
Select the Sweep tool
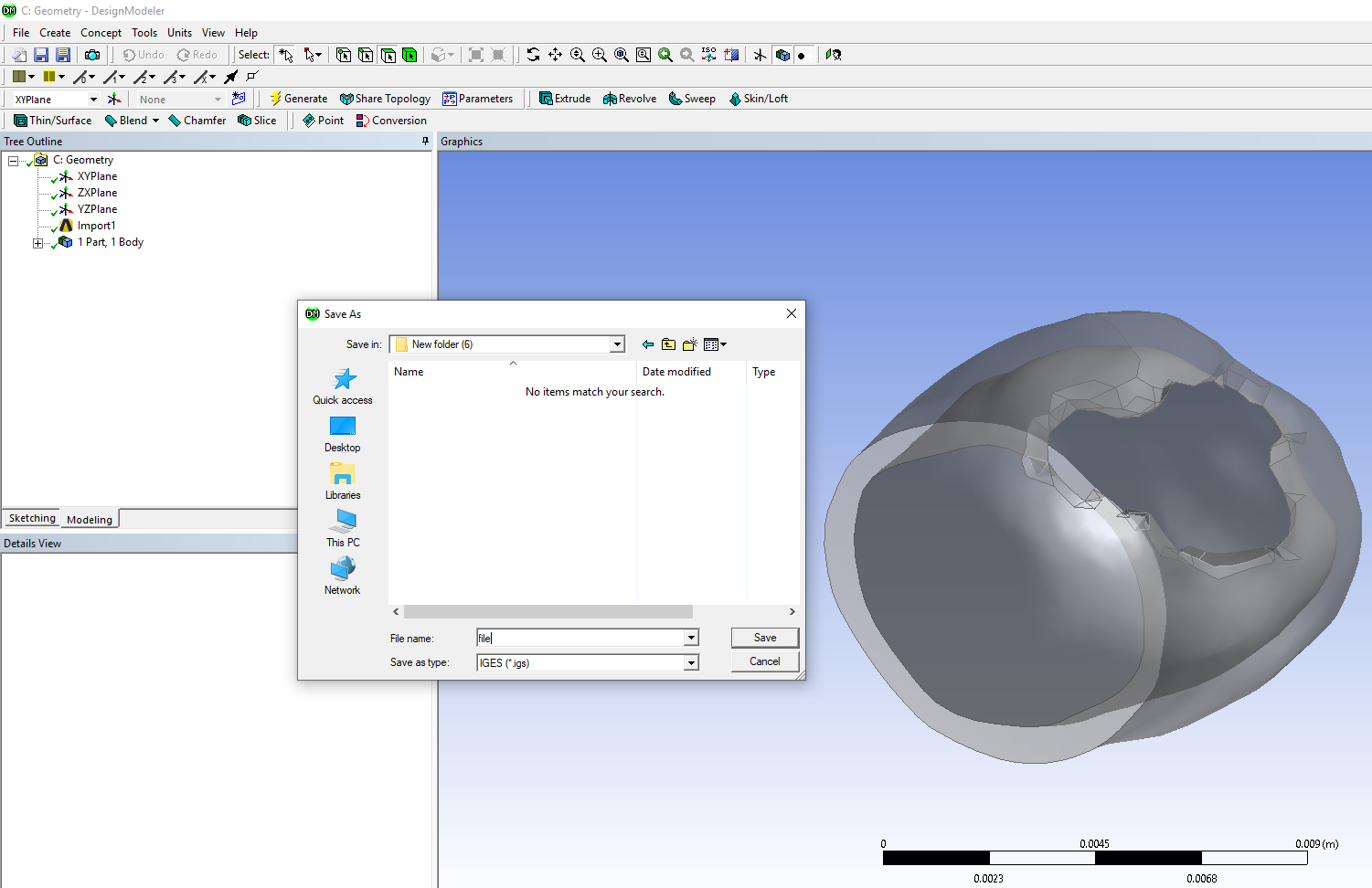692,98
